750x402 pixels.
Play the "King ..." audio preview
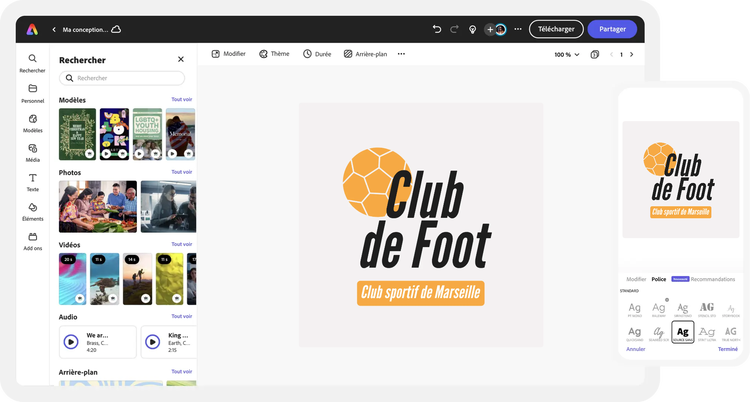153,341
